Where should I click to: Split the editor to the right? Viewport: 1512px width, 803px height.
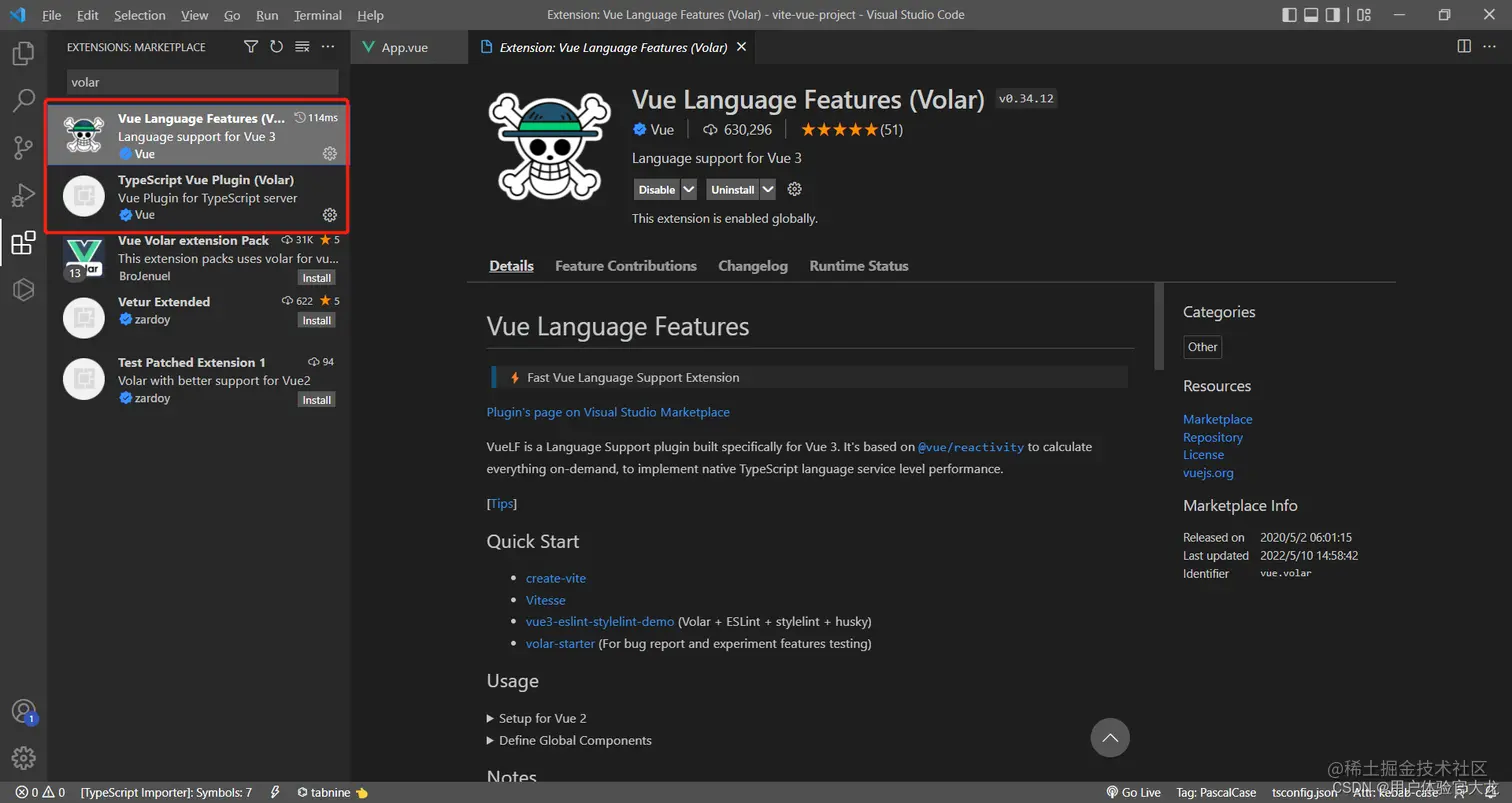[1464, 47]
